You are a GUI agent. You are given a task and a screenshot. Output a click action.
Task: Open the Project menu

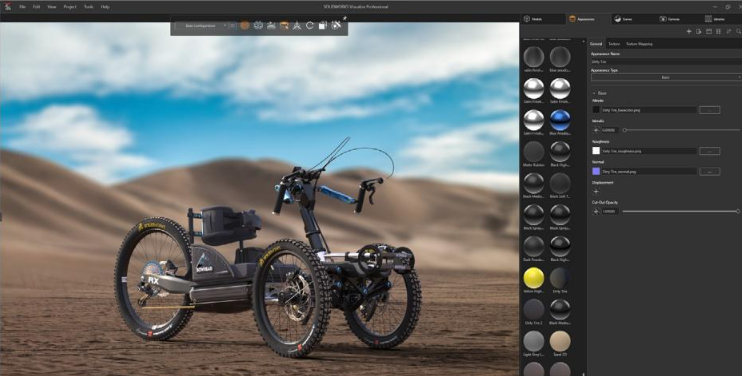[x=70, y=7]
